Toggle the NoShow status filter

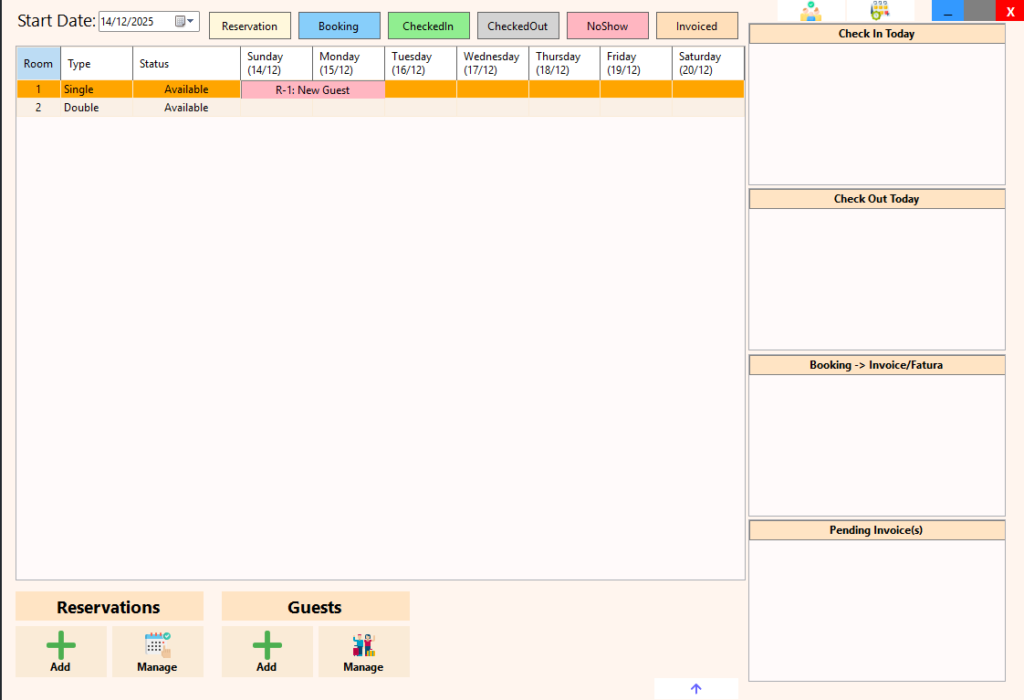pos(607,25)
